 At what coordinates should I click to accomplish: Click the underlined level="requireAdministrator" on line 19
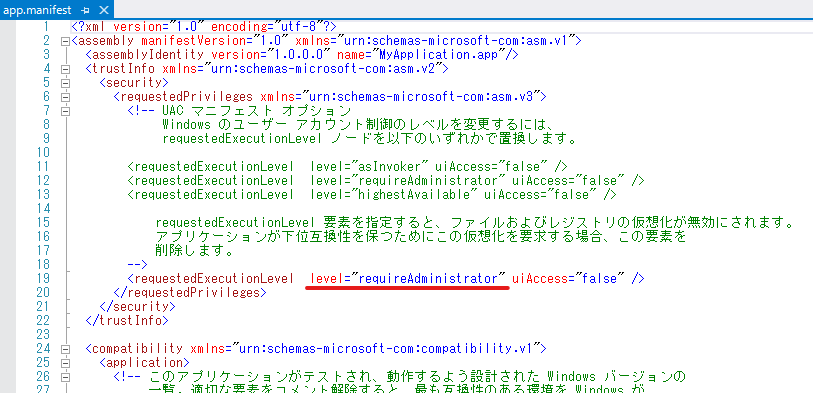(408, 278)
